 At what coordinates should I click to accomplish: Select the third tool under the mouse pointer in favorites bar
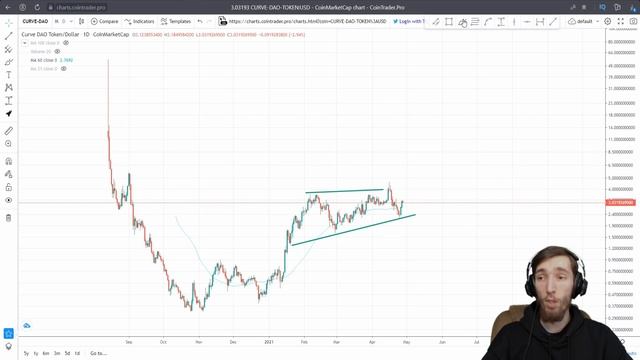point(462,22)
